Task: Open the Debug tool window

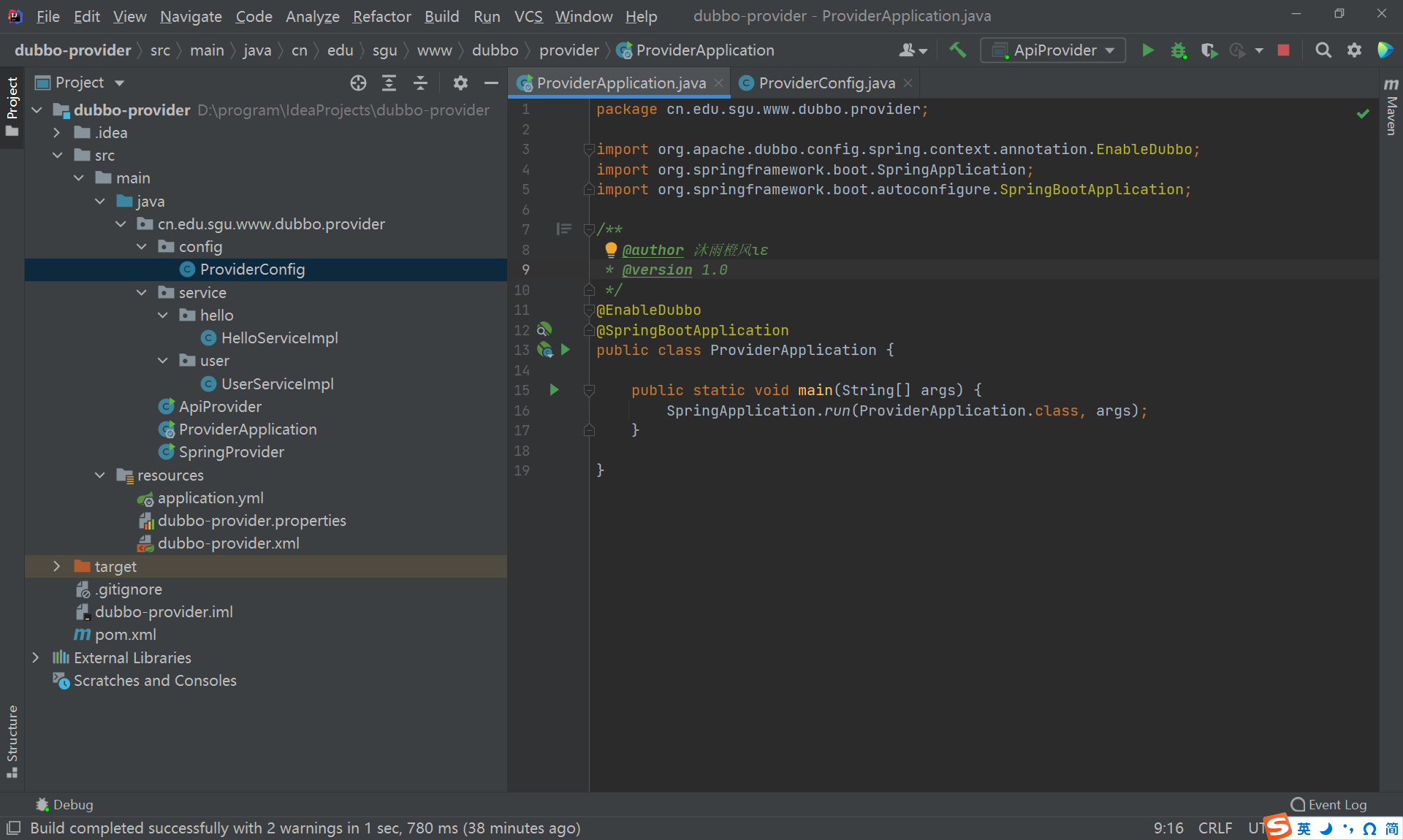Action: click(x=64, y=804)
